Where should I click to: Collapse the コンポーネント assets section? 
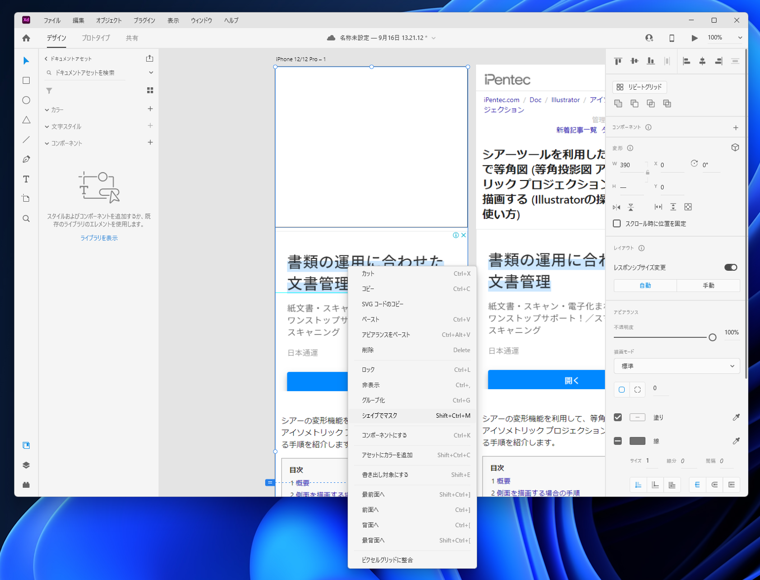click(x=47, y=143)
